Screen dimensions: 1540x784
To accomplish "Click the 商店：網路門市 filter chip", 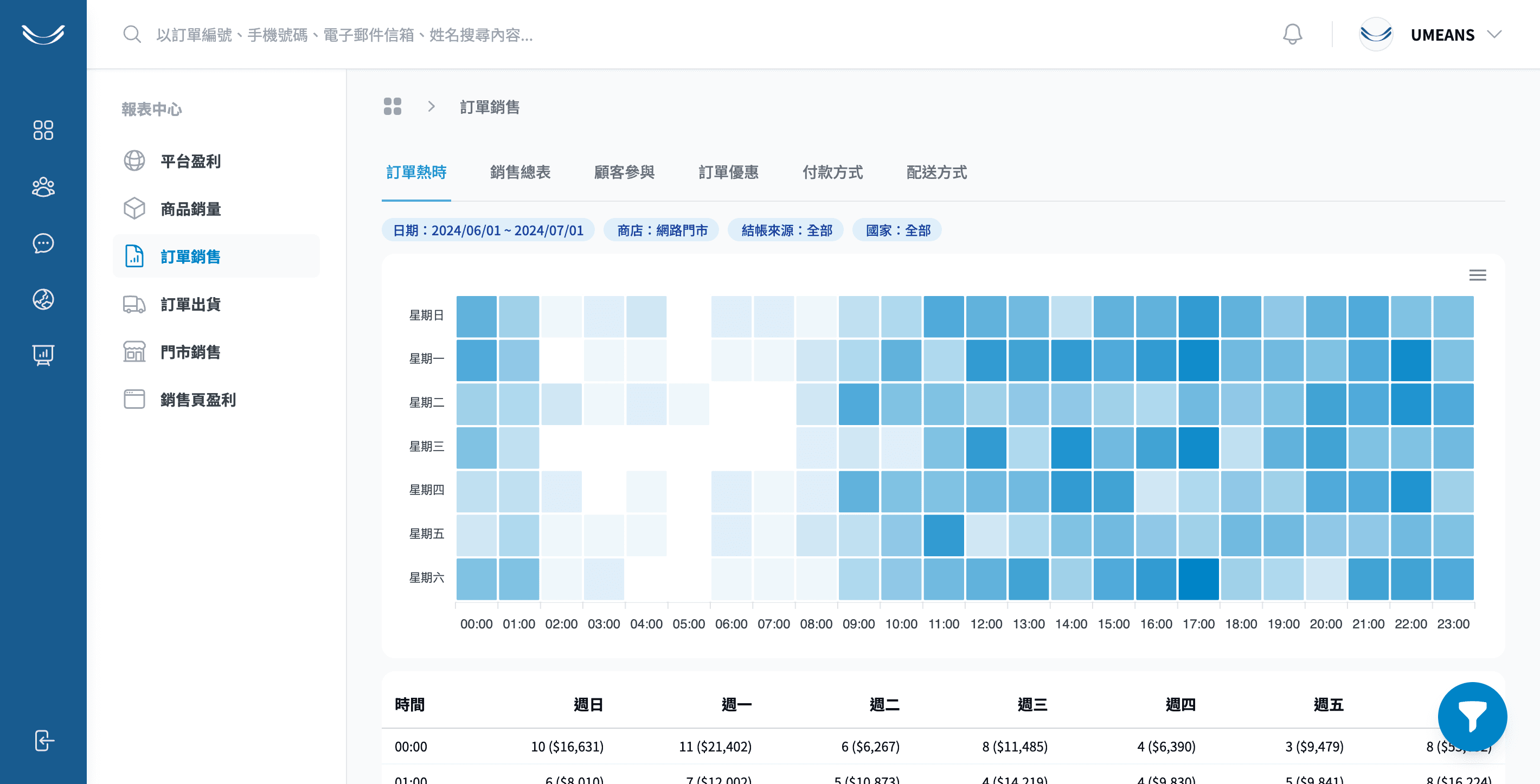I will (x=662, y=230).
